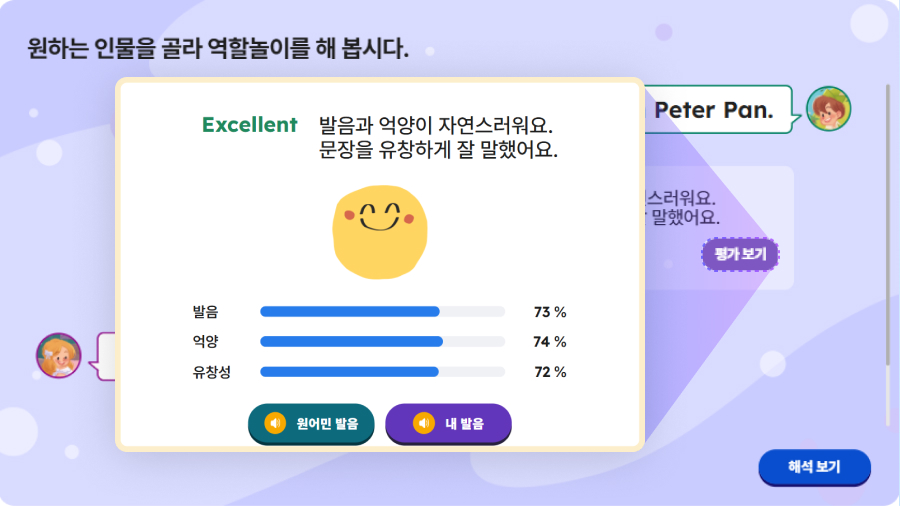Click the Peter Pan character avatar

click(828, 108)
